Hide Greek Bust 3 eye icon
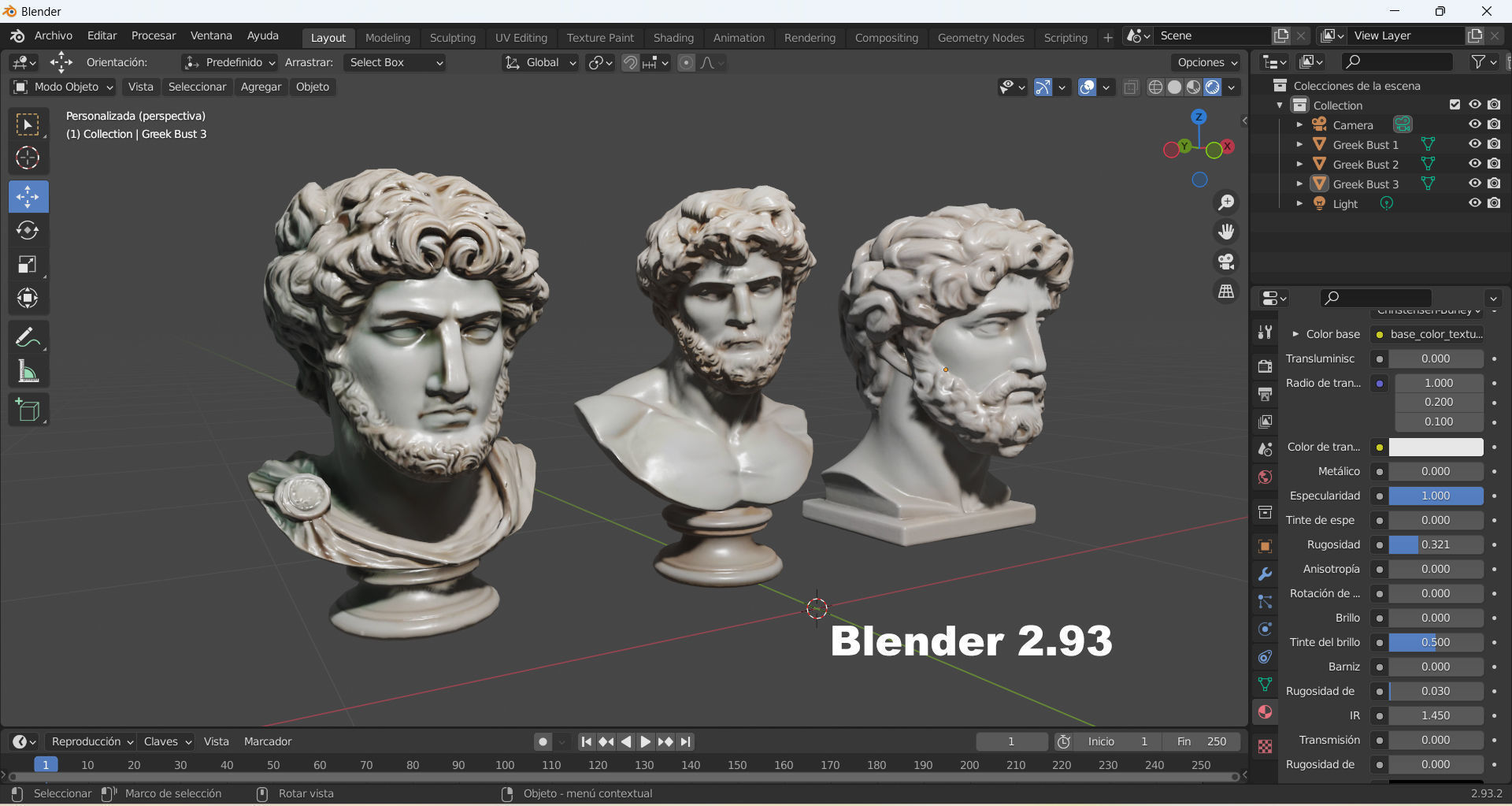1512x806 pixels. 1475,184
